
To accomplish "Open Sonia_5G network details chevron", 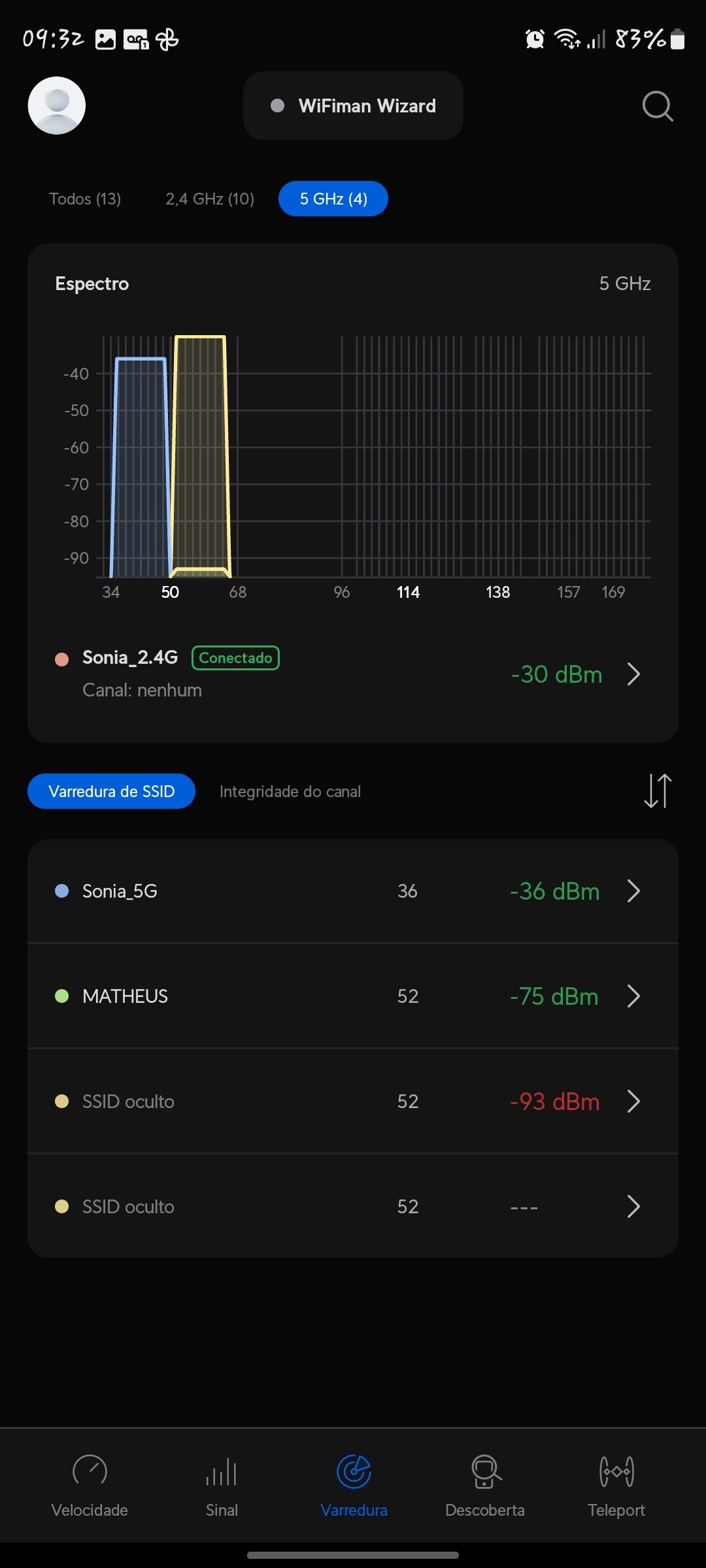I will (x=633, y=891).
